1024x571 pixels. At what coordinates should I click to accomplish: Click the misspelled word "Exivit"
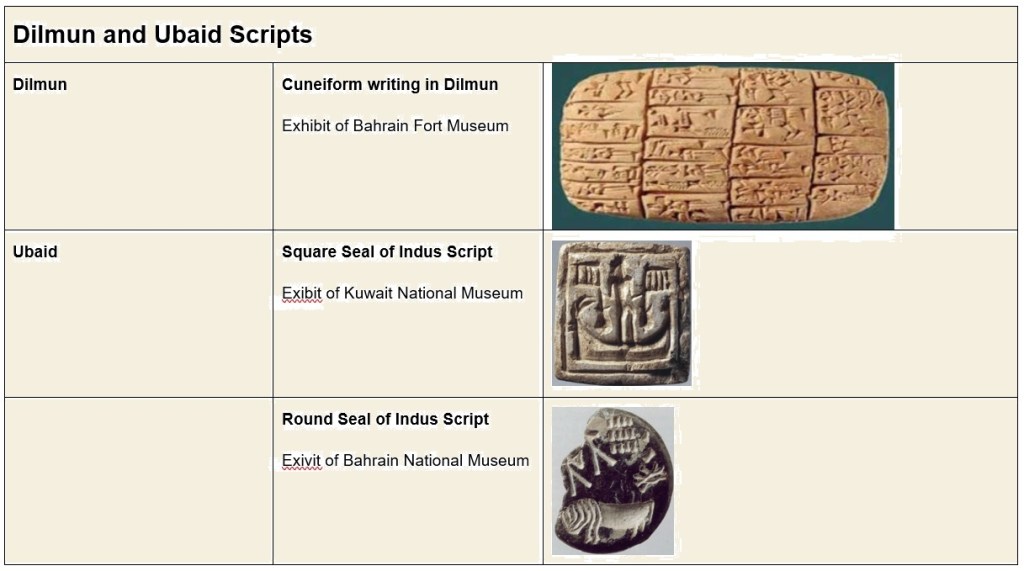point(301,461)
